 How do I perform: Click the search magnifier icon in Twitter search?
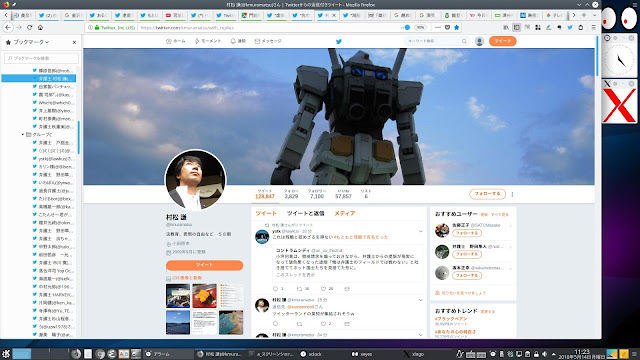(x=464, y=41)
